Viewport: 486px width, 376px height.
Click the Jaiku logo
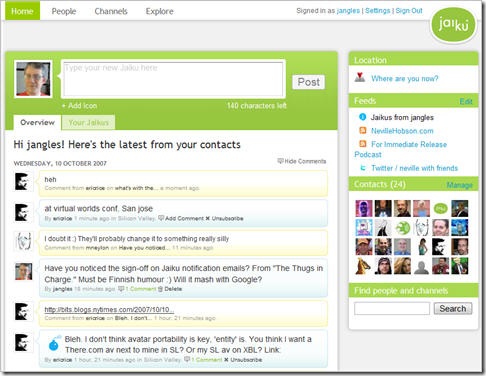pos(453,24)
